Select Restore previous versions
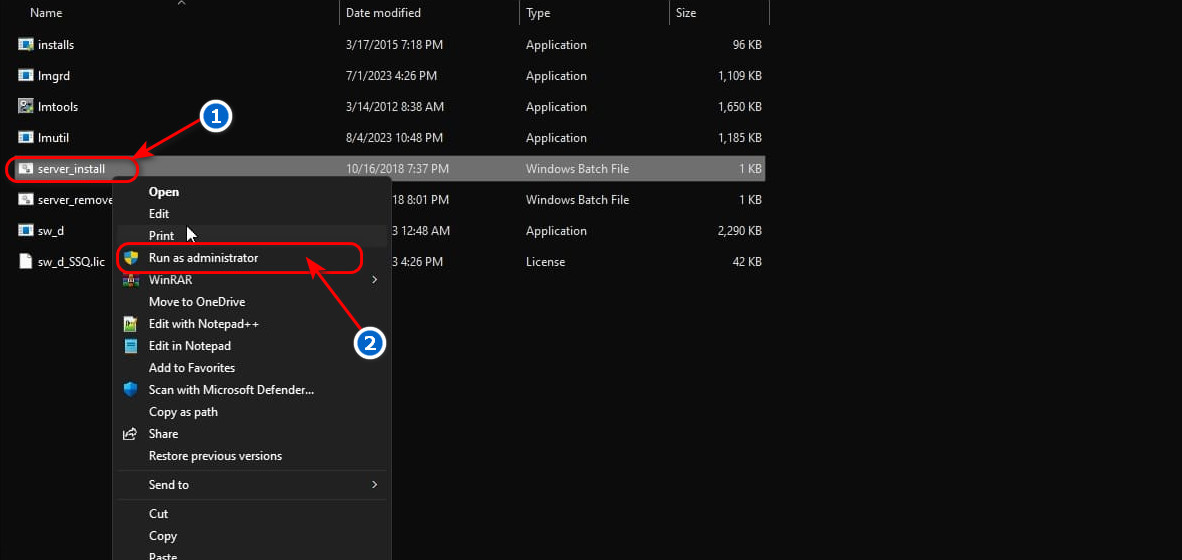Image resolution: width=1182 pixels, height=560 pixels. point(216,456)
